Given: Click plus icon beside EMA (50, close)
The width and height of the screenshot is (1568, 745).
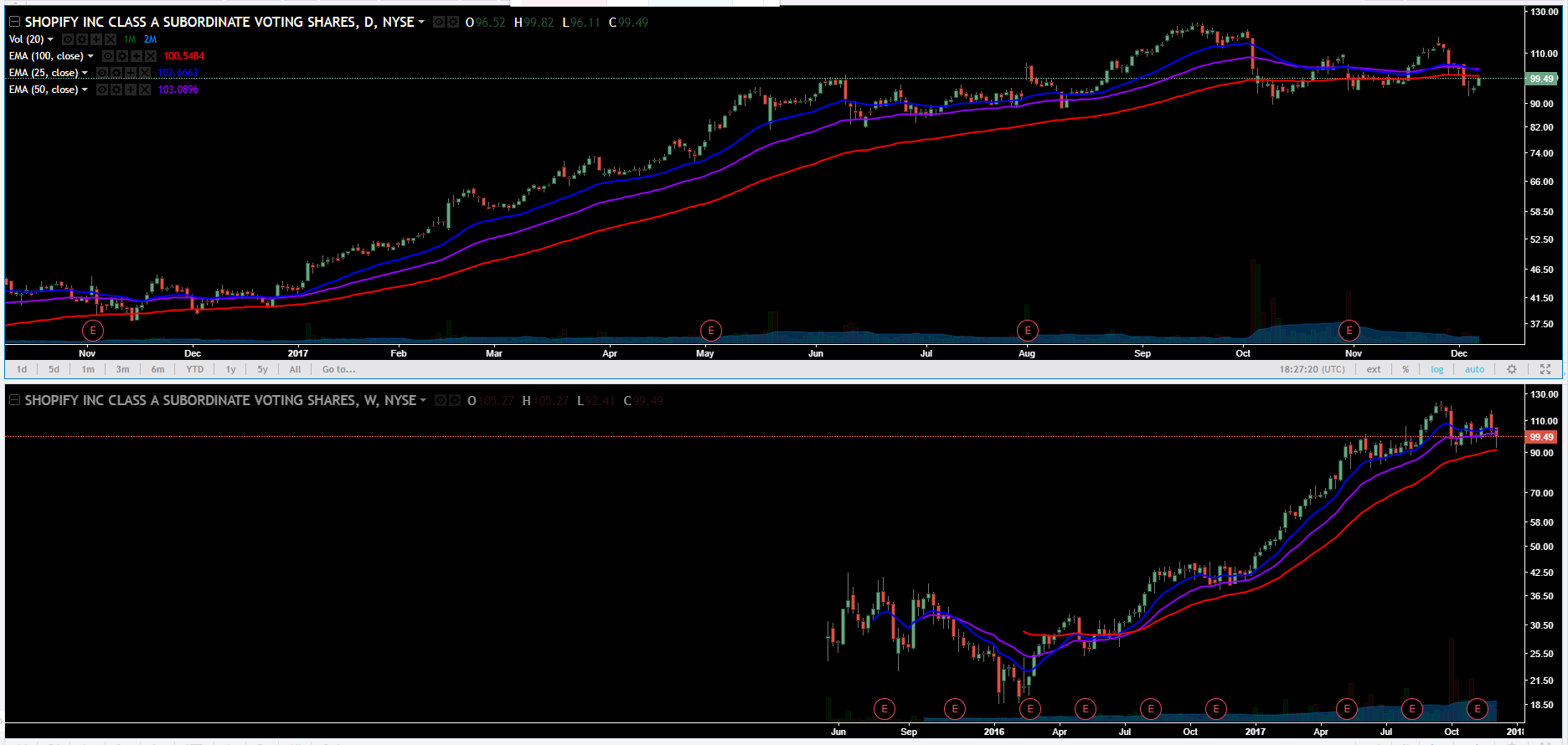Looking at the screenshot, I should click(x=131, y=90).
